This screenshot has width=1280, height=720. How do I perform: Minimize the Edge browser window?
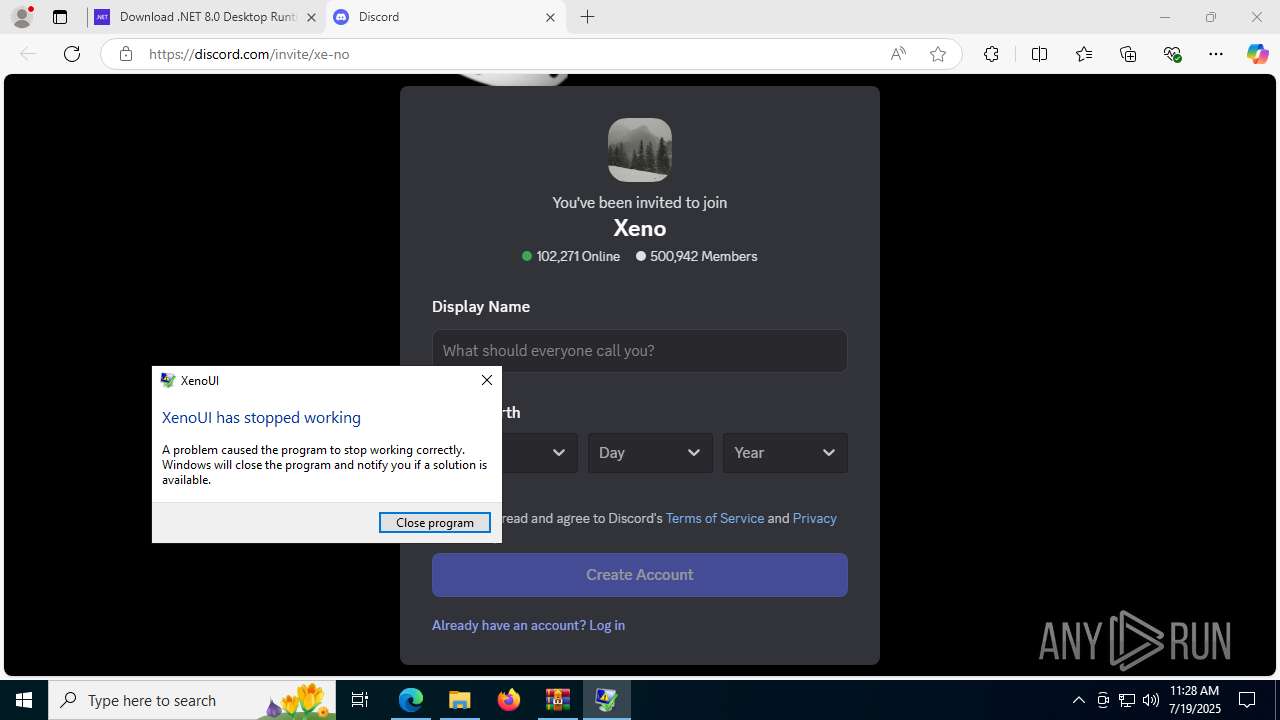[1164, 17]
